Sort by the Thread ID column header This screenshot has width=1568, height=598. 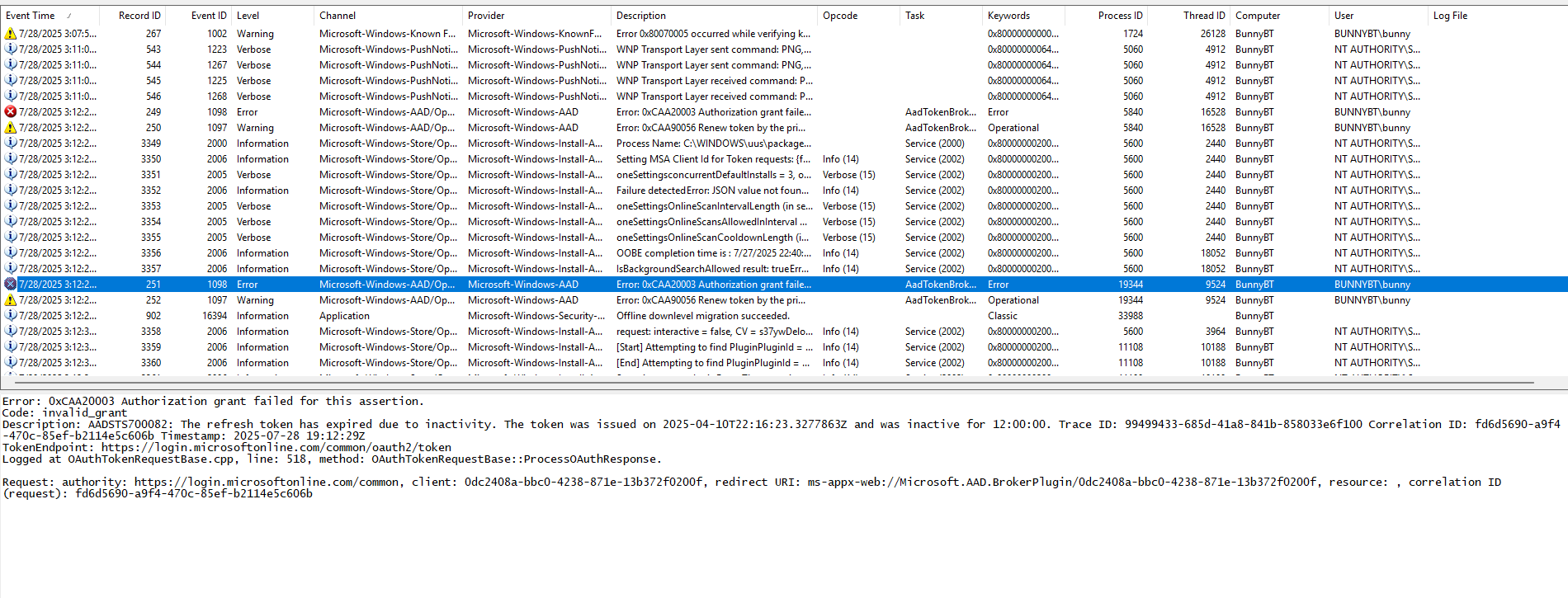pos(1188,16)
